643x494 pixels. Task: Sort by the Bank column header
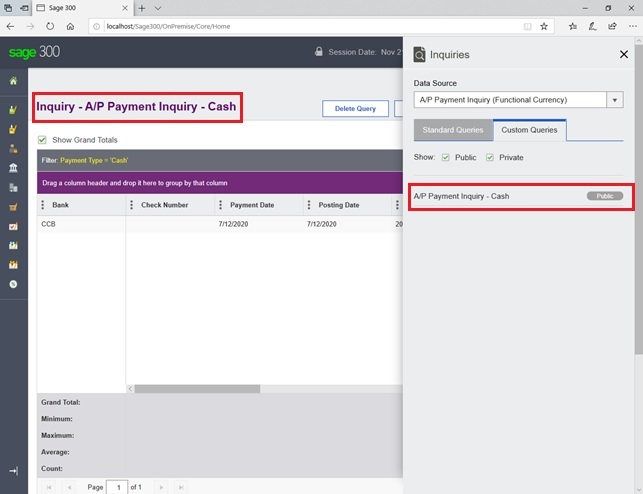coord(61,205)
